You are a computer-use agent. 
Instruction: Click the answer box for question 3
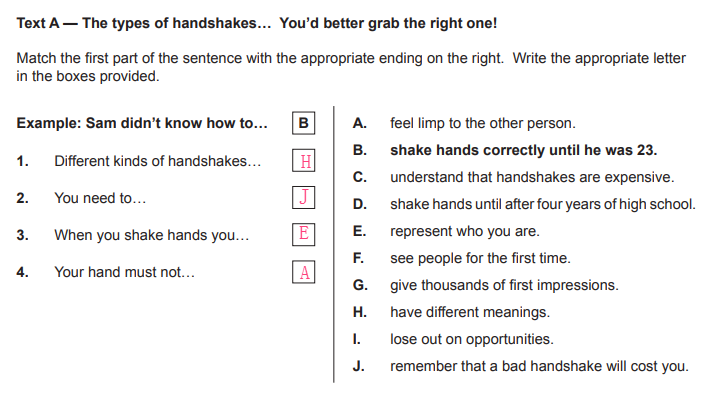point(305,235)
